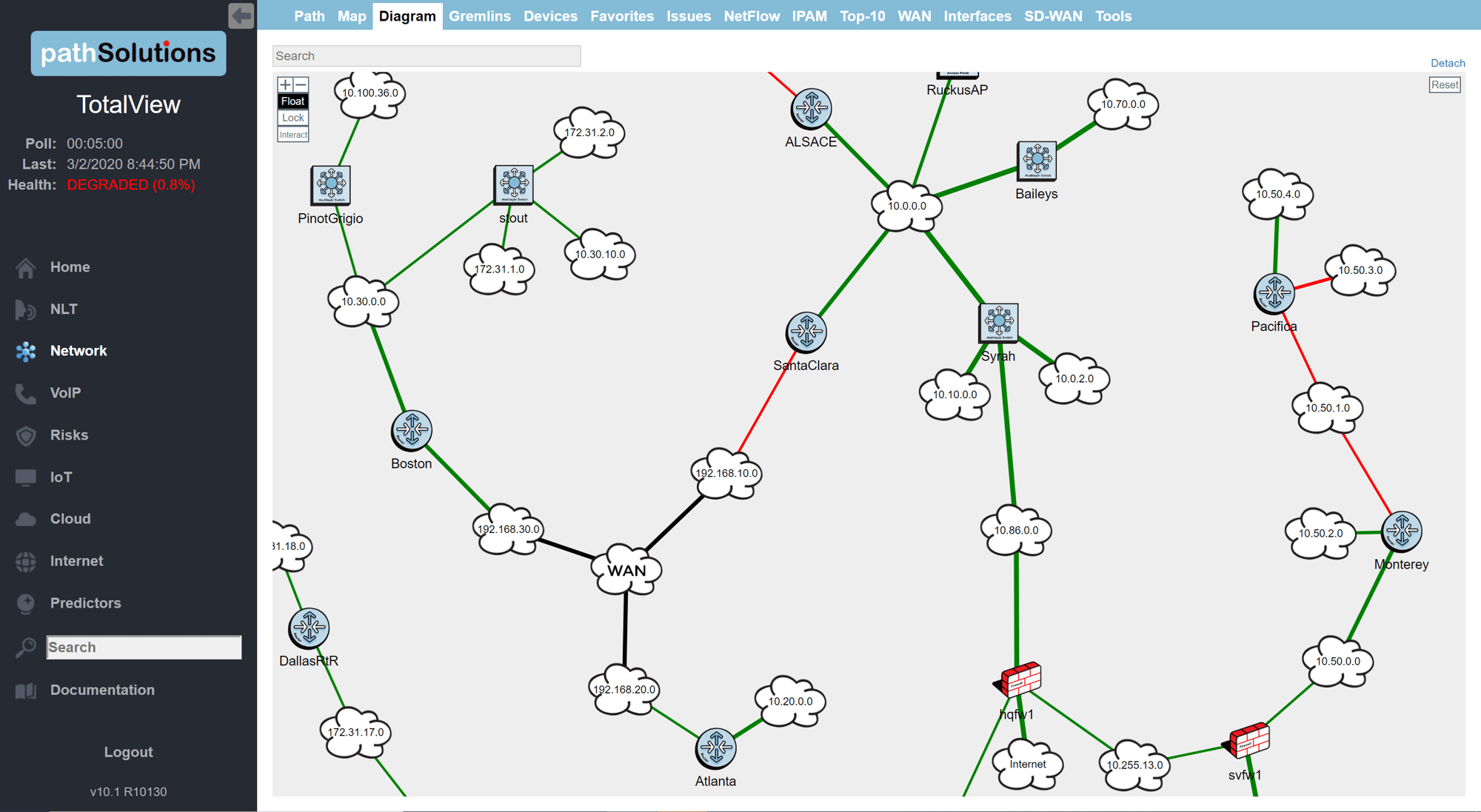Select the SantaClara router icon
The width and height of the screenshot is (1481, 812).
pyautogui.click(x=806, y=332)
